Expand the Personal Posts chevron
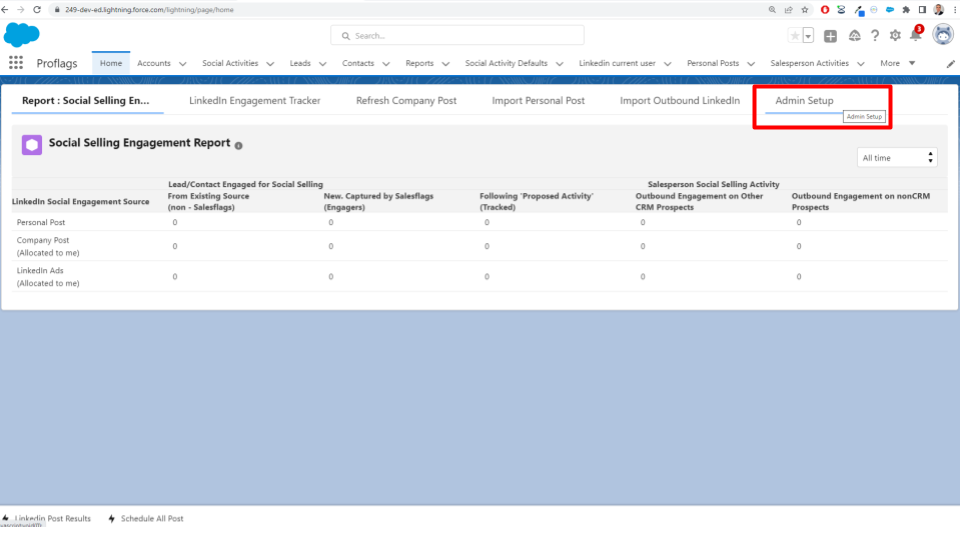This screenshot has width=960, height=540. [751, 64]
